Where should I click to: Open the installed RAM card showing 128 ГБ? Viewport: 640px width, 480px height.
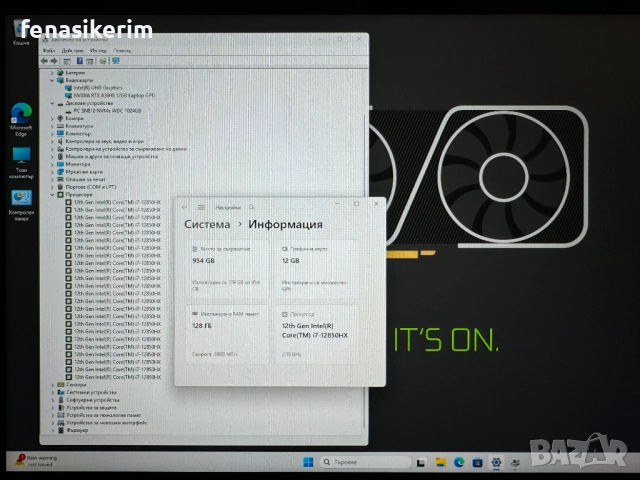click(x=227, y=334)
